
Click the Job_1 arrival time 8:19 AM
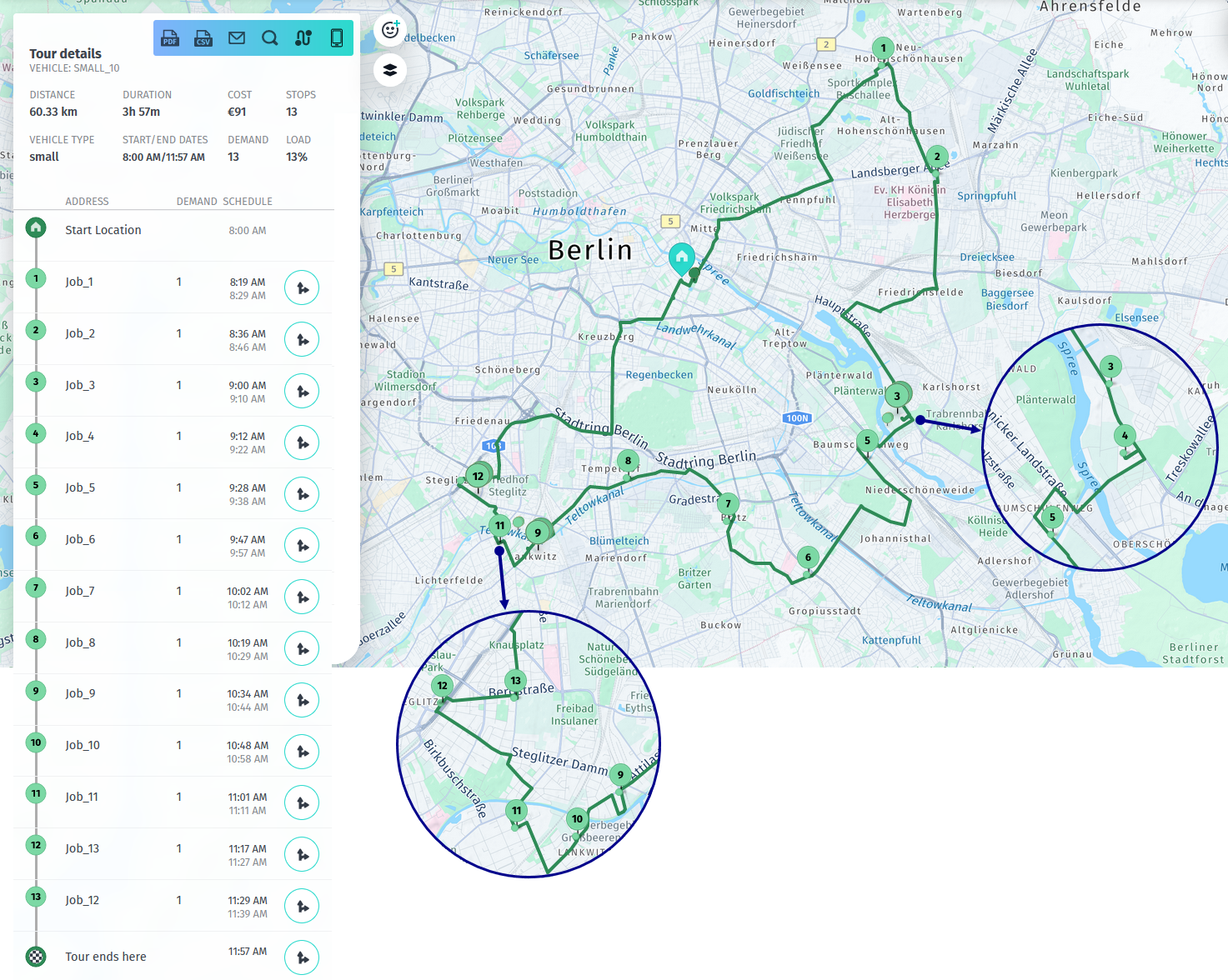tap(248, 282)
